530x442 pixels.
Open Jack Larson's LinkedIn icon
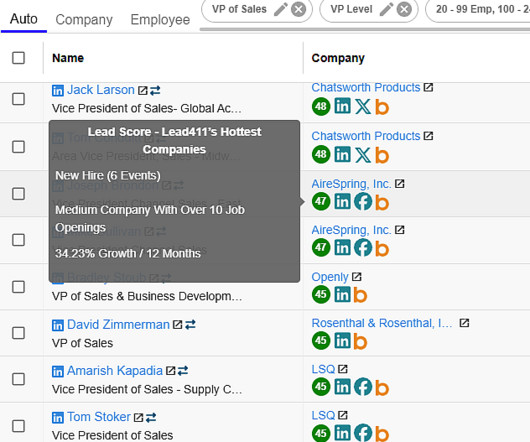tap(58, 91)
